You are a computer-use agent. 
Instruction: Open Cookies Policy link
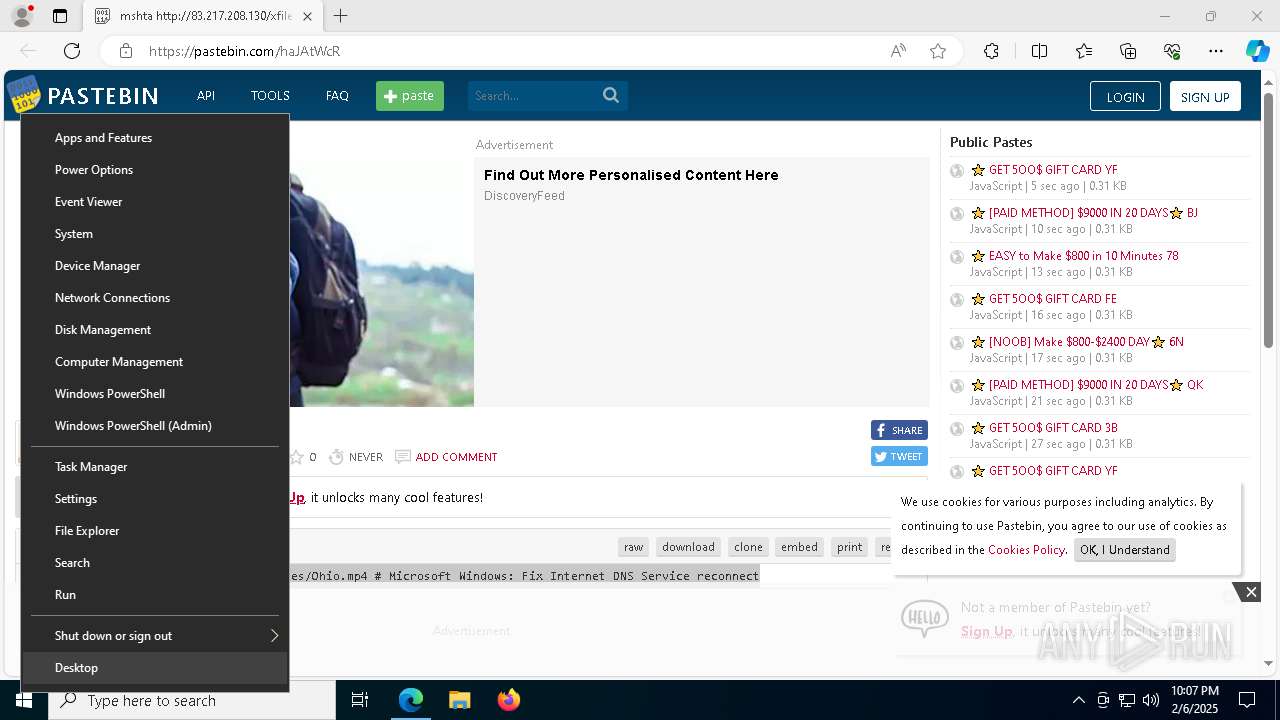point(1027,550)
